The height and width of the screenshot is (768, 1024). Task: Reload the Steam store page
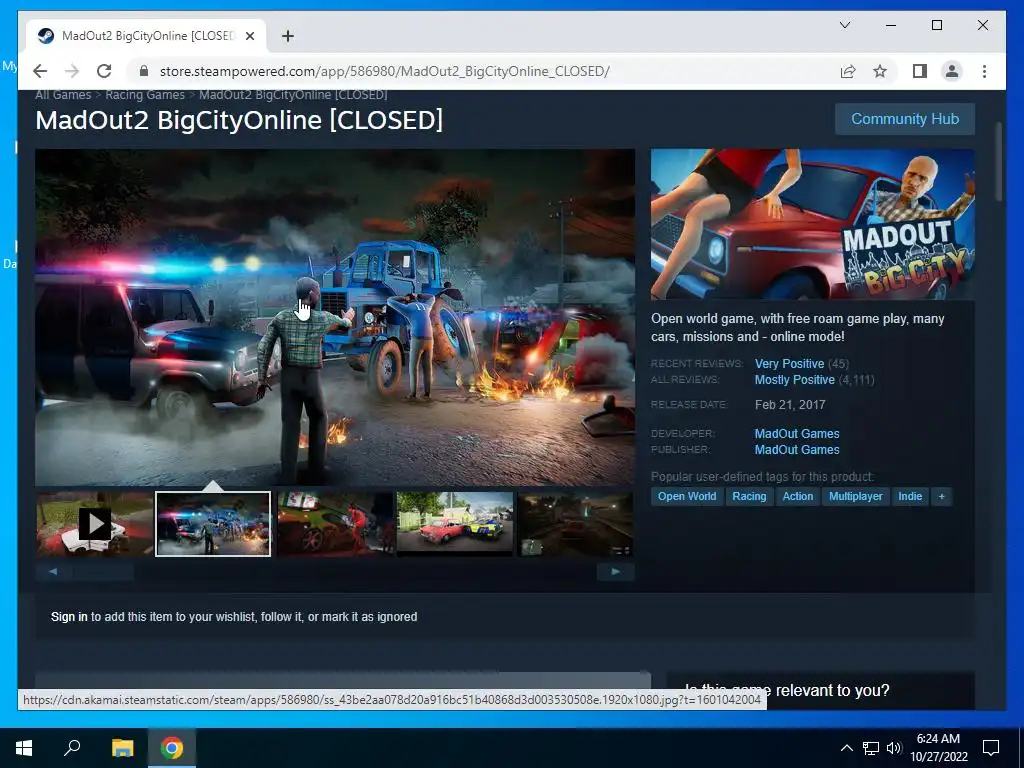104,71
